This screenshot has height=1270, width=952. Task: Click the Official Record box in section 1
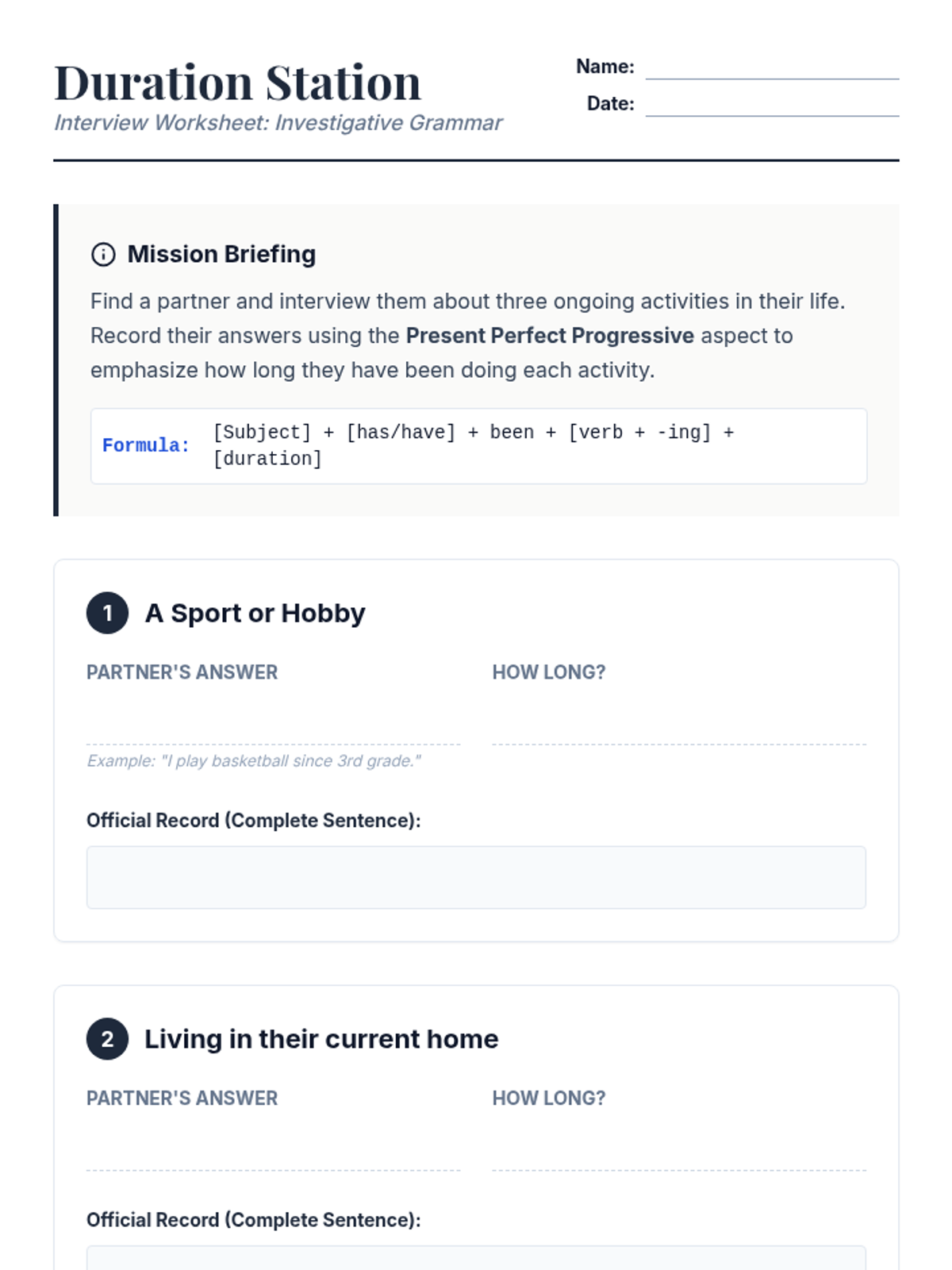click(476, 877)
